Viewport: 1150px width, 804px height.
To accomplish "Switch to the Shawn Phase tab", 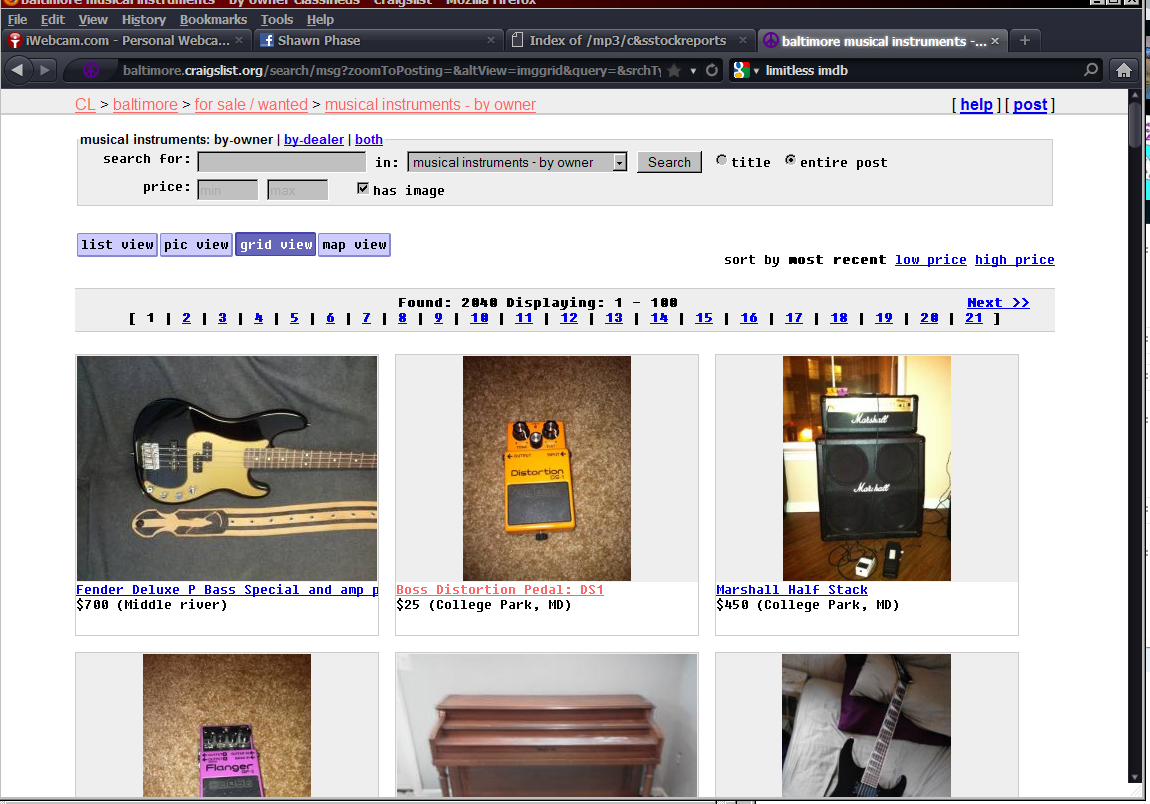I will click(x=378, y=40).
